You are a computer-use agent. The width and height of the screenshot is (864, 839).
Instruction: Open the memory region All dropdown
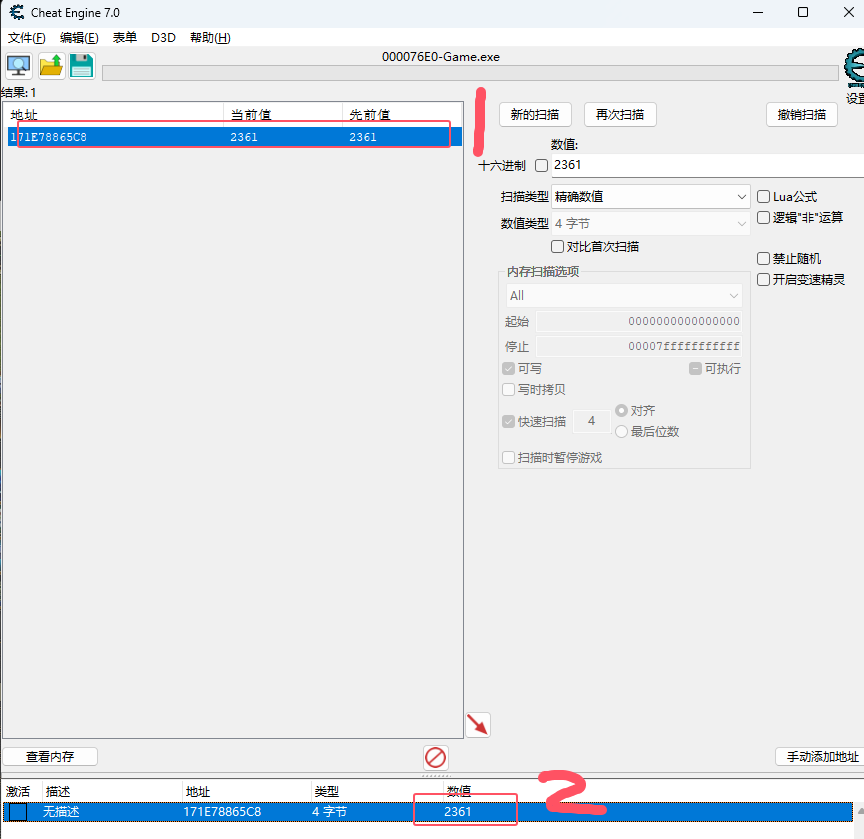tap(624, 296)
